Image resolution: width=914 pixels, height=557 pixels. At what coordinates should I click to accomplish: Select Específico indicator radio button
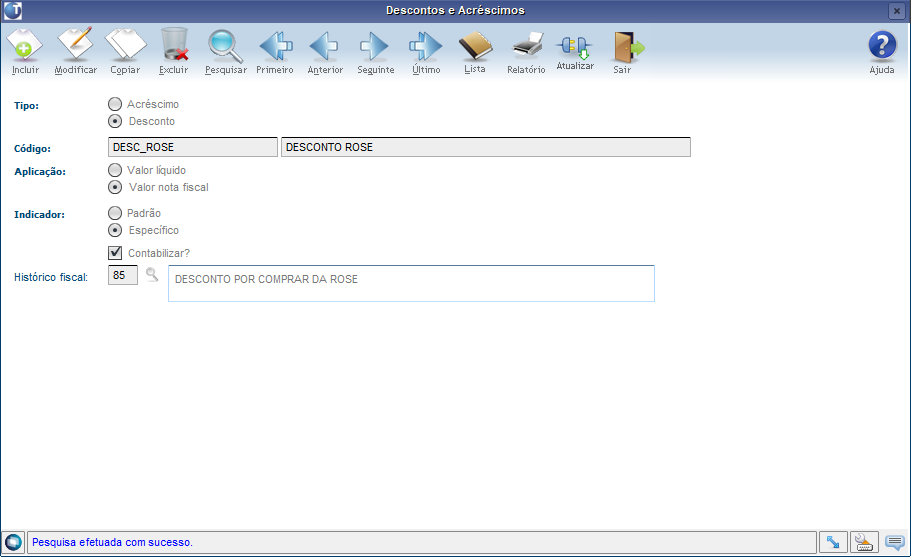point(115,230)
